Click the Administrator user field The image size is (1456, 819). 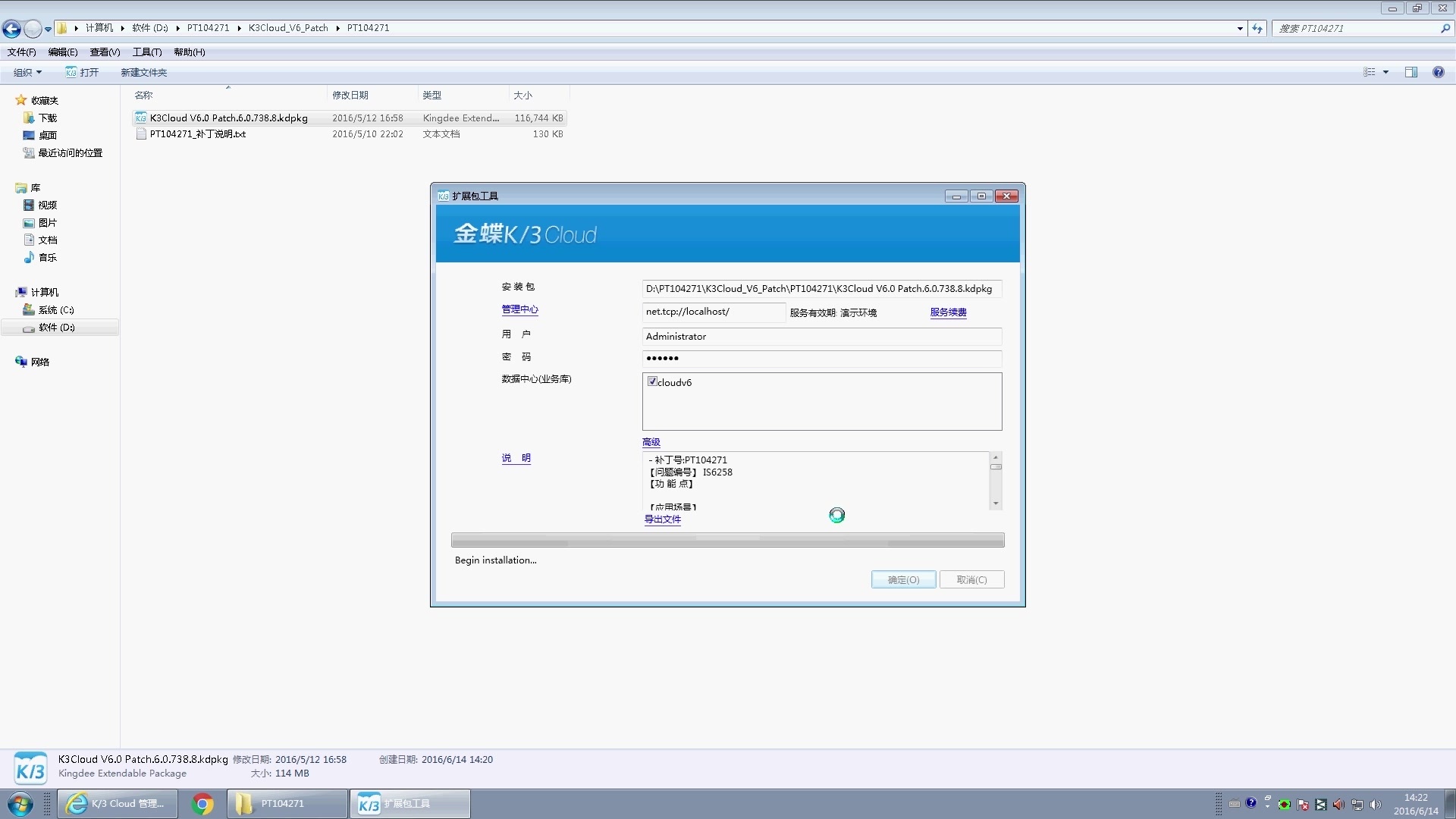click(x=821, y=337)
